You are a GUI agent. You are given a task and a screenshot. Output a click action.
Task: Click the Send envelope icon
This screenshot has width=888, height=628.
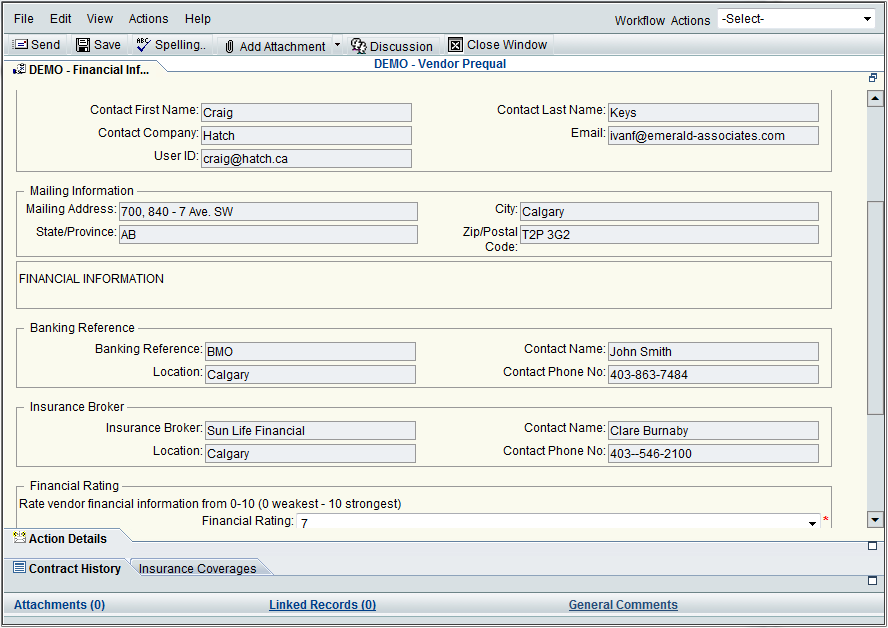tap(20, 45)
